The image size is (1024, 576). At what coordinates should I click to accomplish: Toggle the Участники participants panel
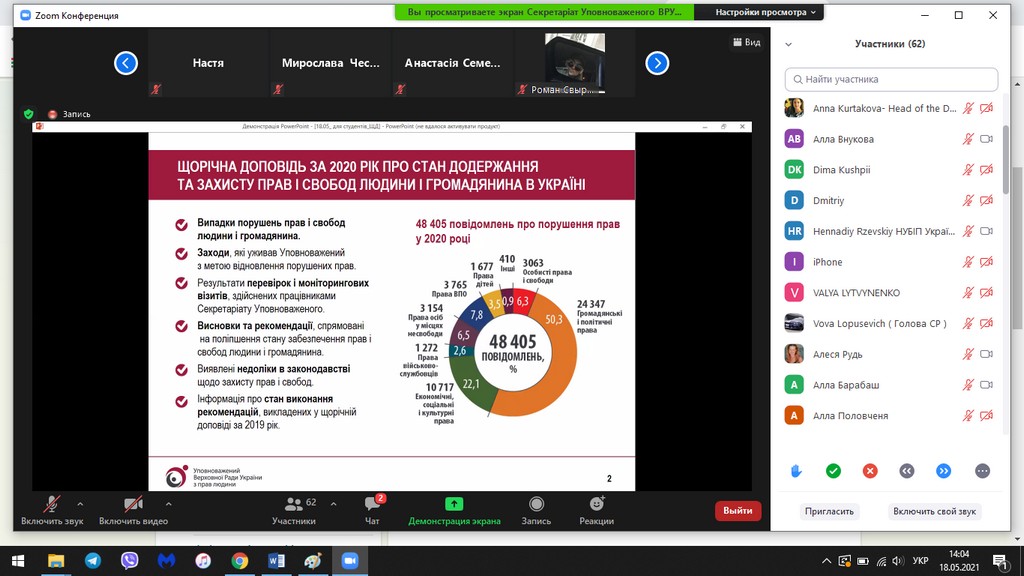point(294,509)
